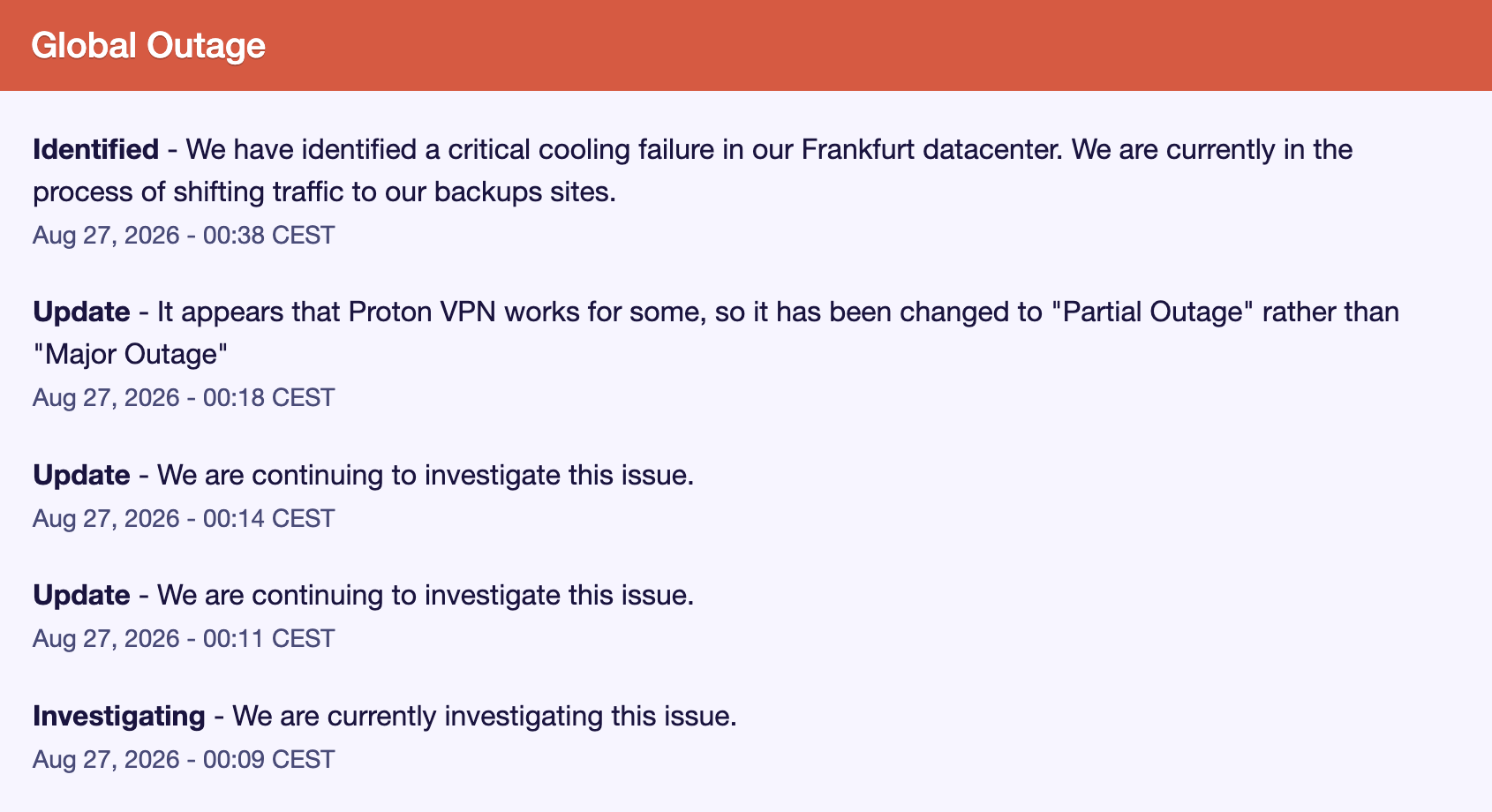Select the Proton VPN Partial Outage update label

point(81,312)
